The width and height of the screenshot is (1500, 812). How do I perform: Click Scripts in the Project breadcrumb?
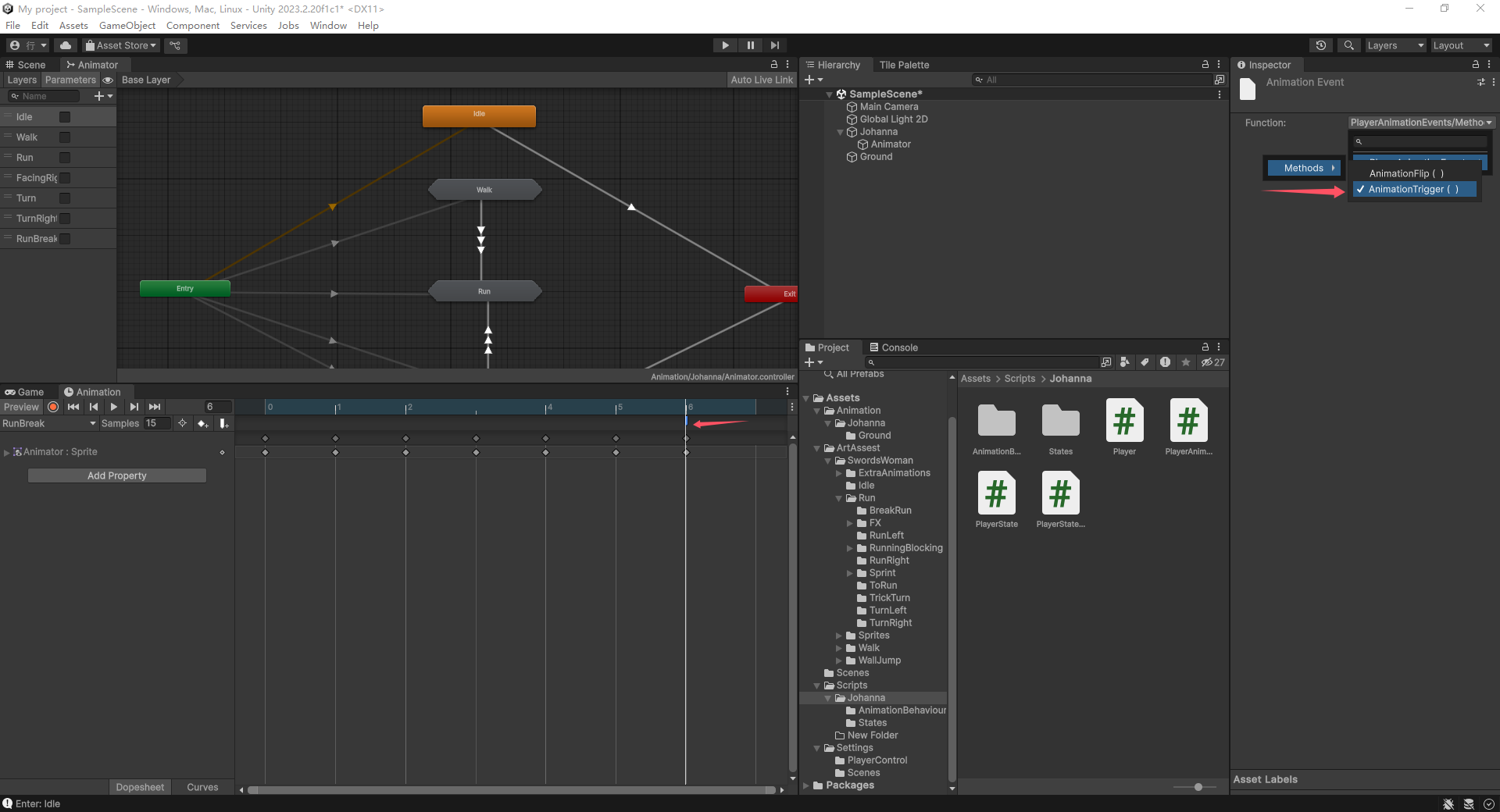(x=1020, y=379)
